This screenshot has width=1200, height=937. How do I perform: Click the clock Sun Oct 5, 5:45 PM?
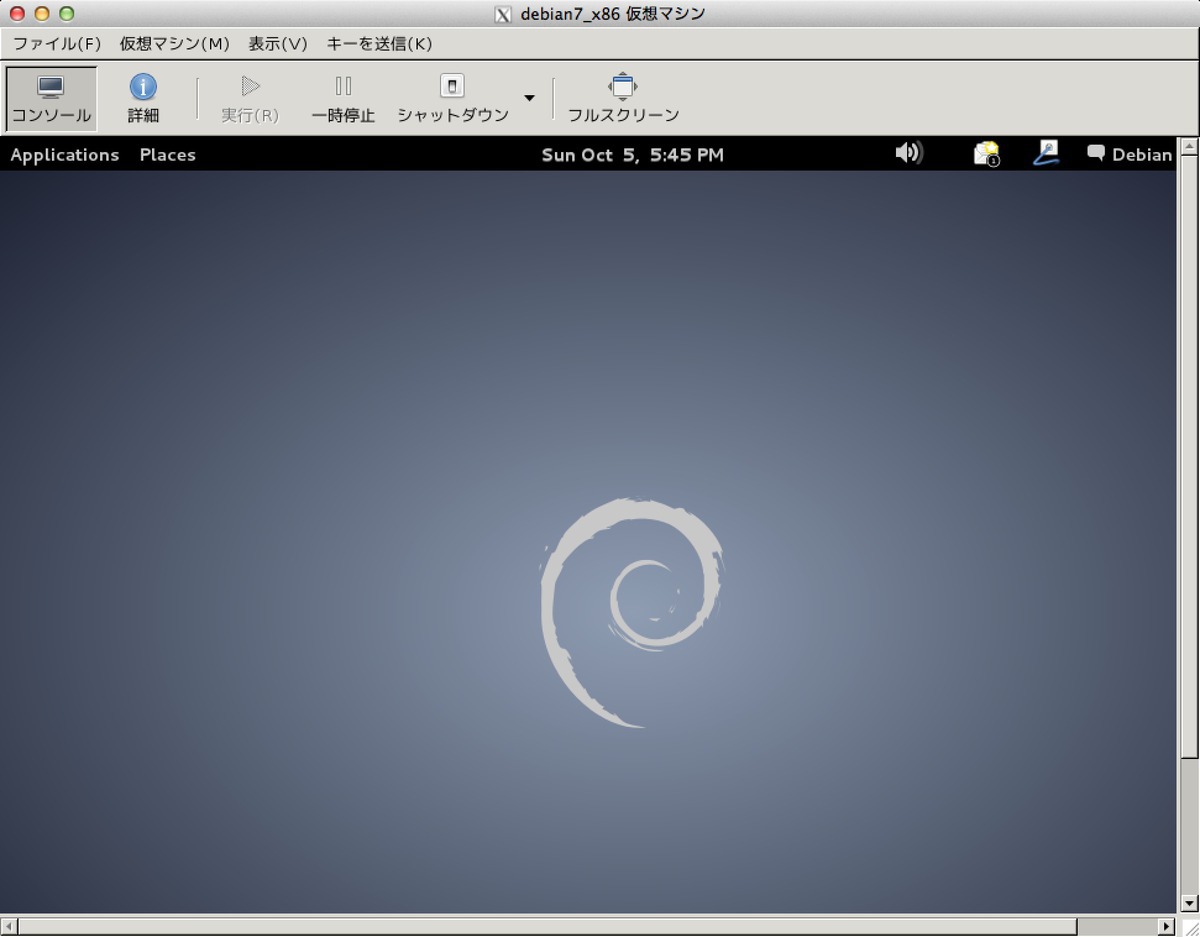pyautogui.click(x=633, y=154)
